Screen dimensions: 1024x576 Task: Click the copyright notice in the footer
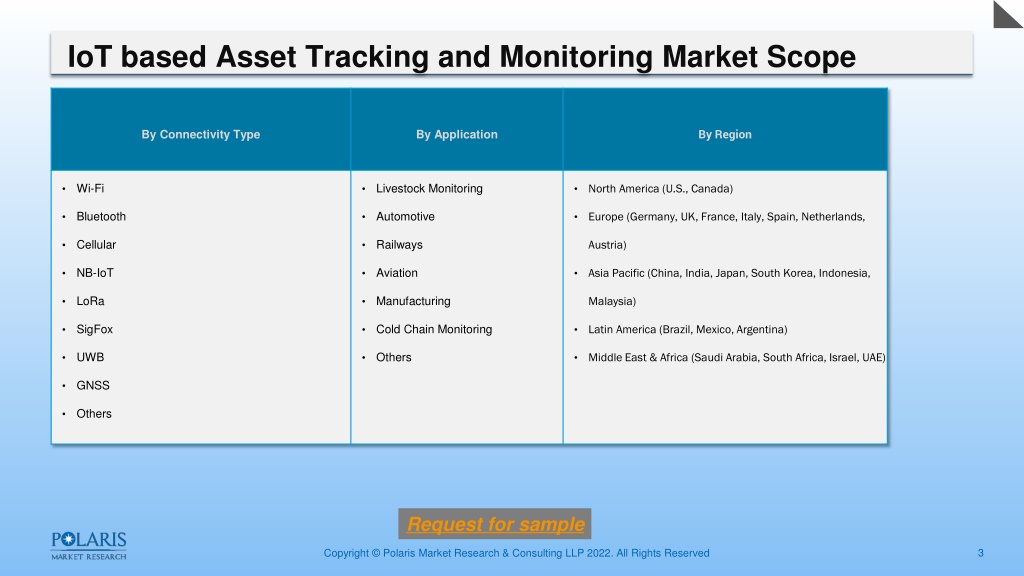[516, 552]
